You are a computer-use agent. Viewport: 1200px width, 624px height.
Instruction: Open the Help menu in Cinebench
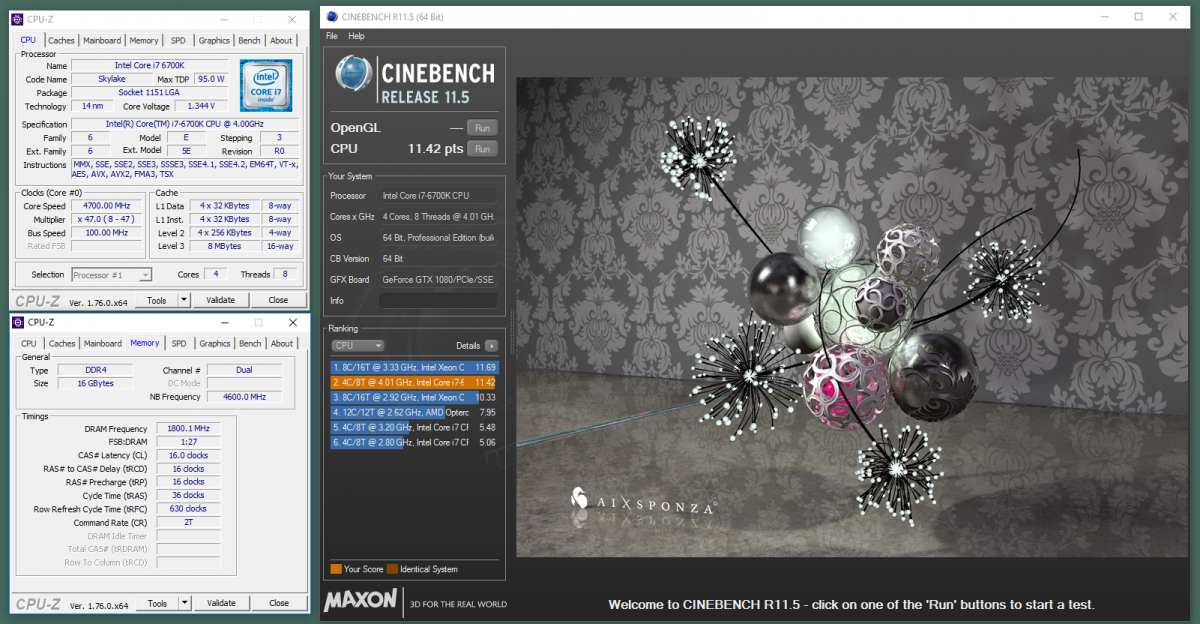(x=356, y=36)
